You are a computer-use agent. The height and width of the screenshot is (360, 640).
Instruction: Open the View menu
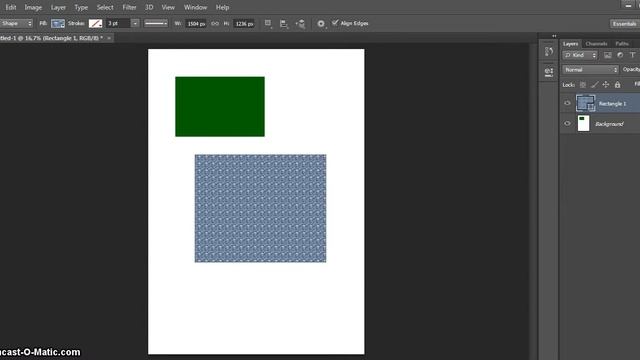pos(168,7)
